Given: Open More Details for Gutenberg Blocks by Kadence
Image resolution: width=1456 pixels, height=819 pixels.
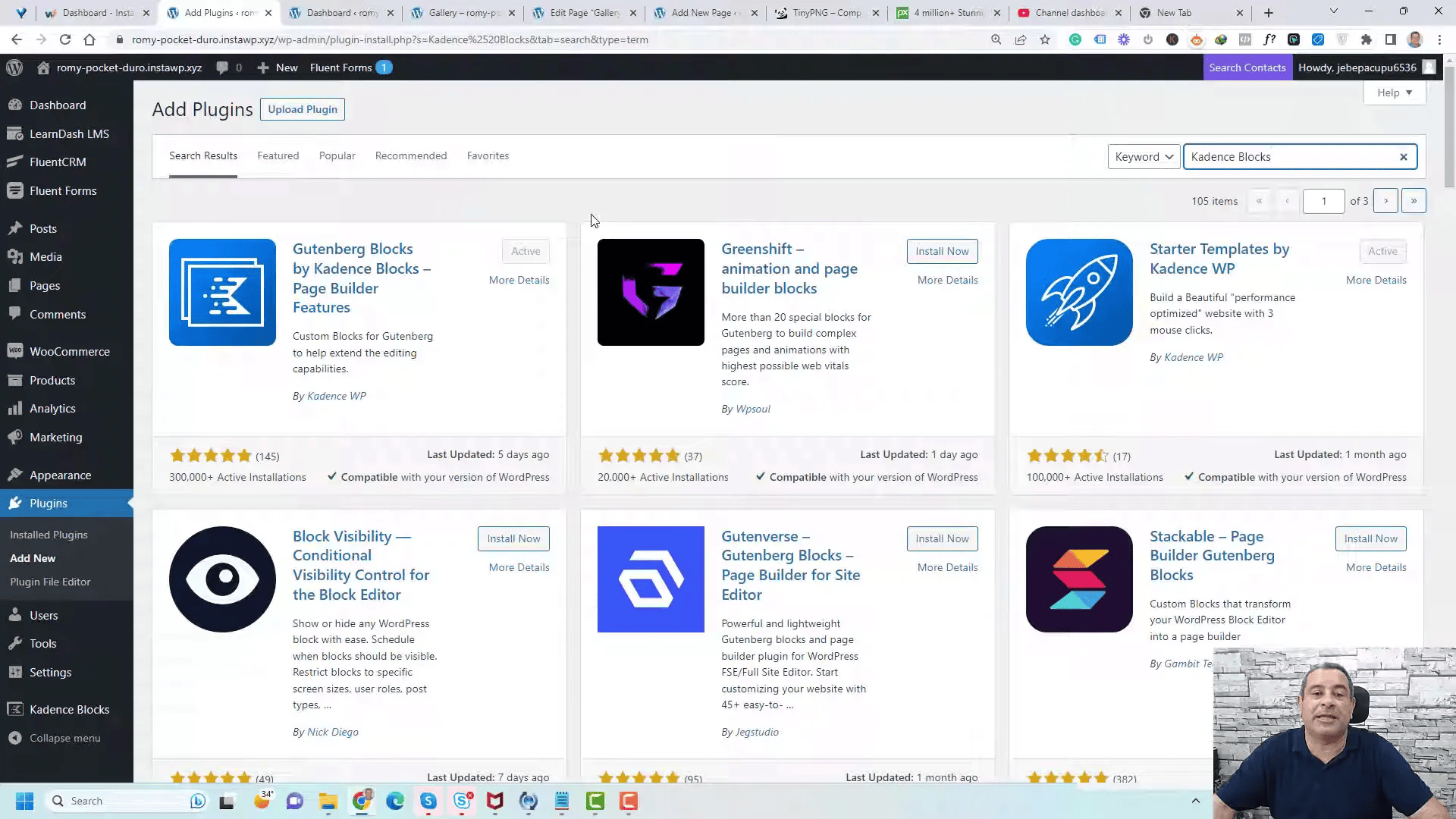Looking at the screenshot, I should (519, 280).
